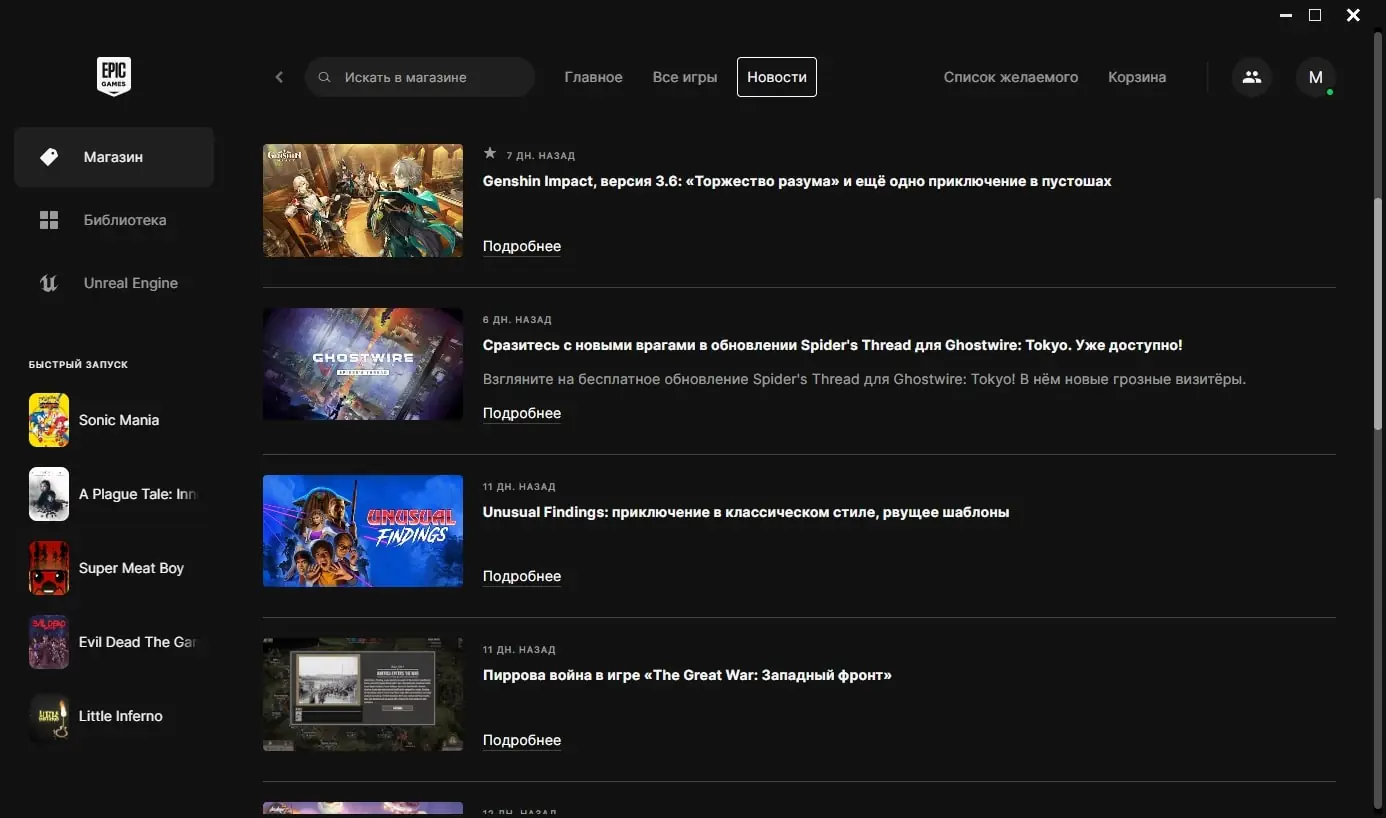Click the Ghostwire news description text
The image size is (1386, 818).
pyautogui.click(x=864, y=379)
